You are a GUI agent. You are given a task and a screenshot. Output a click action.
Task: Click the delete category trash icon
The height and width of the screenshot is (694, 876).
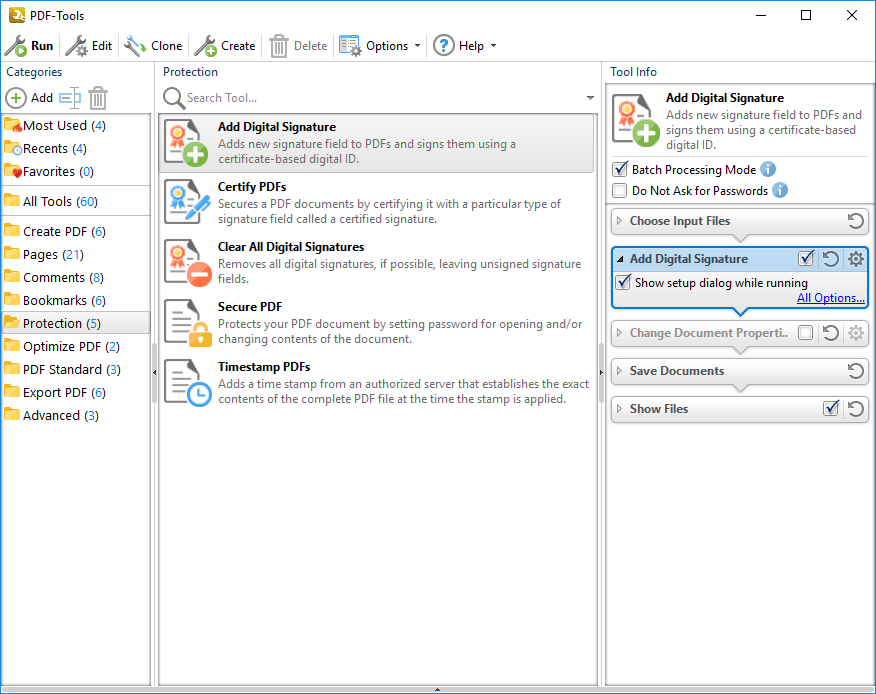tap(97, 98)
